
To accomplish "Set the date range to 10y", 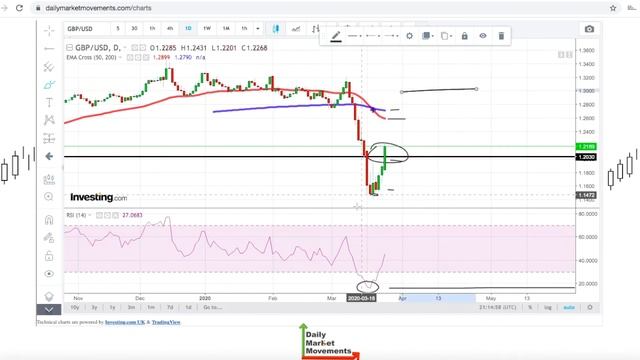I will tap(74, 307).
